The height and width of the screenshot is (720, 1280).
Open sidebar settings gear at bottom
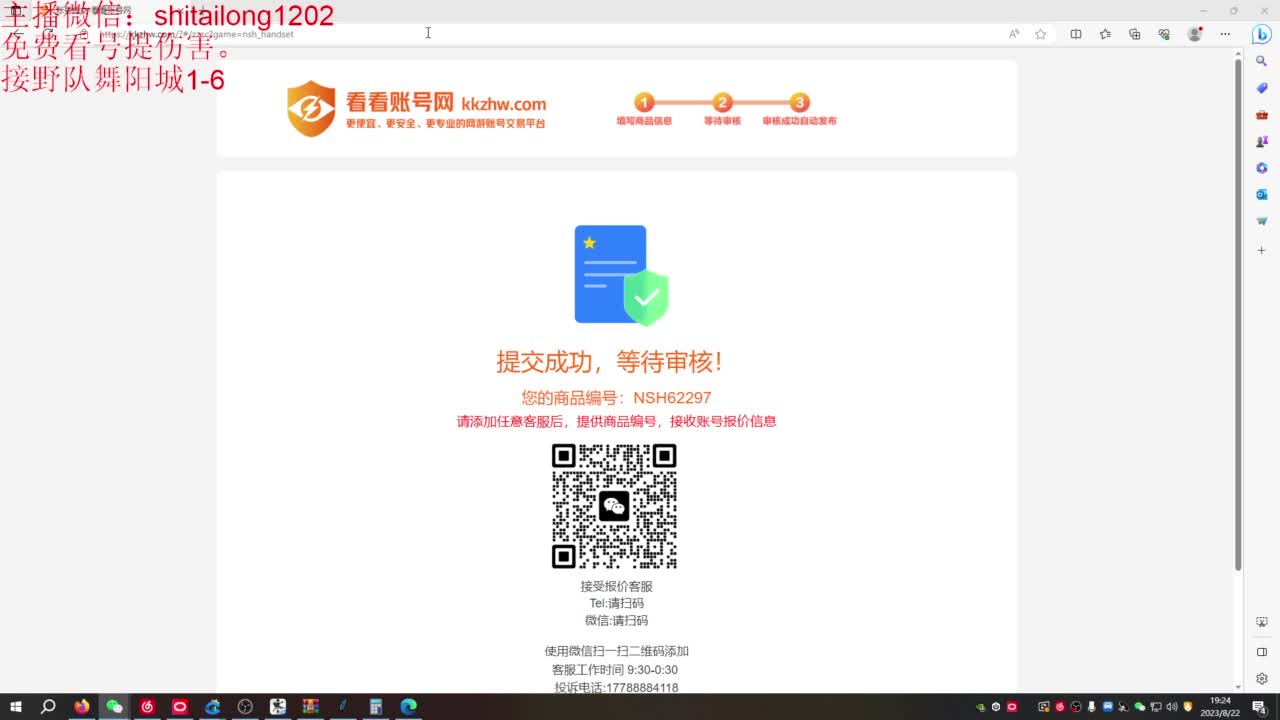pyautogui.click(x=1262, y=679)
